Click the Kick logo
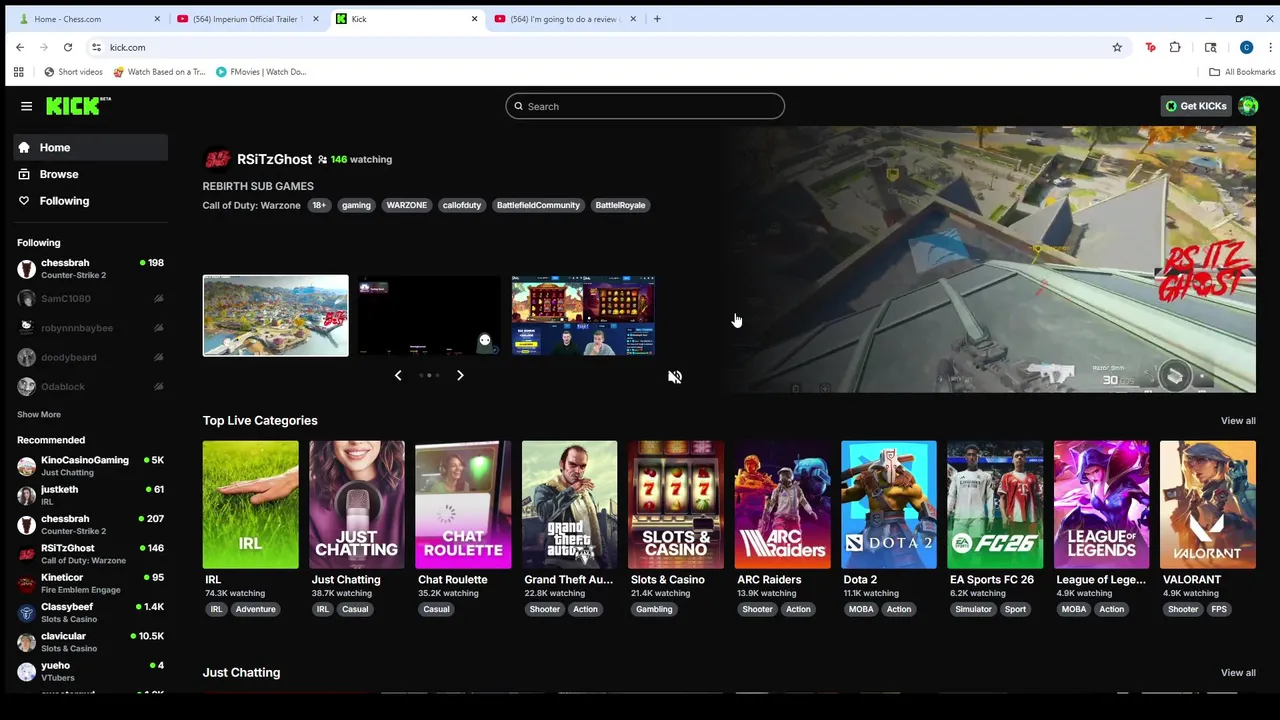This screenshot has height=720, width=1280. 78,106
